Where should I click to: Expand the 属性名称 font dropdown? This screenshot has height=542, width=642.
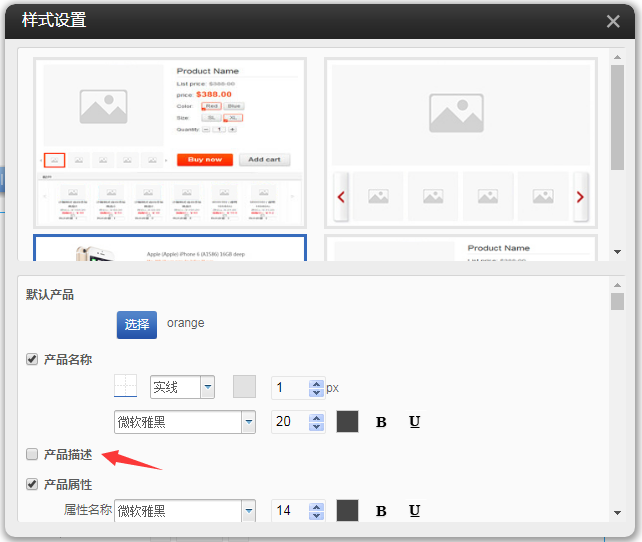248,511
